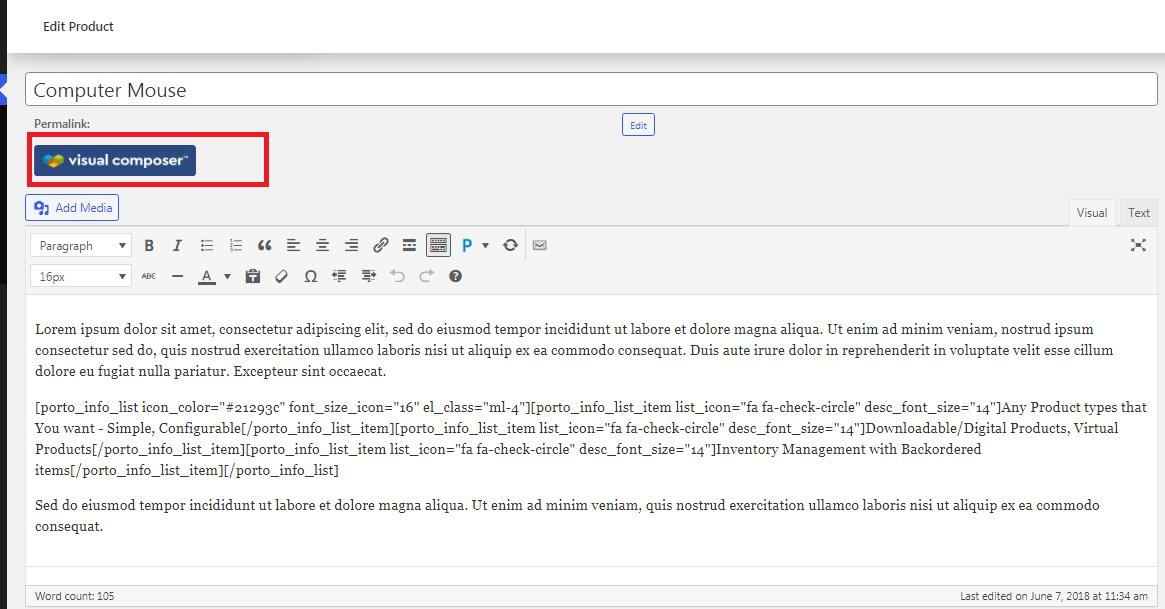Screen dimensions: 1165x609
Task: Insert a horizontal line
Action: pyautogui.click(x=178, y=276)
